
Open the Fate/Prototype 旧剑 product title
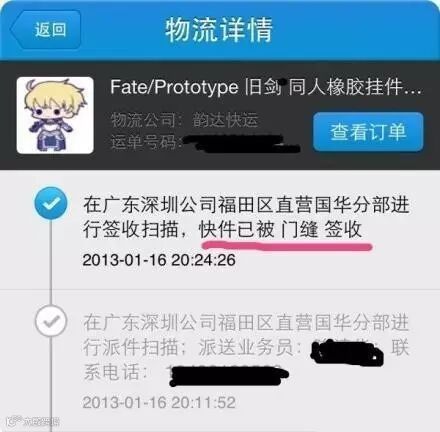(x=266, y=87)
